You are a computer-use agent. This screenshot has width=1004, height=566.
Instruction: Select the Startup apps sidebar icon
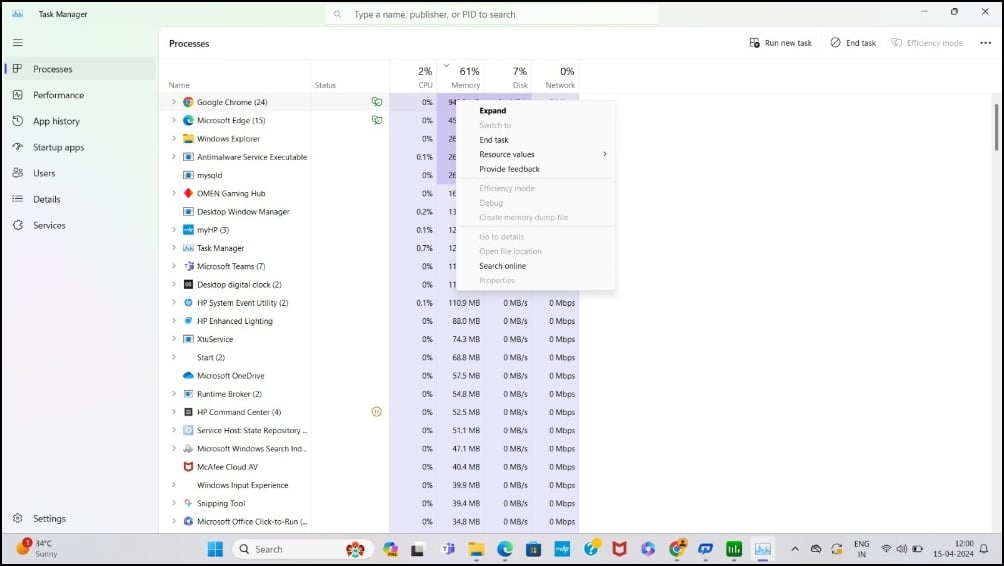pyautogui.click(x=18, y=147)
